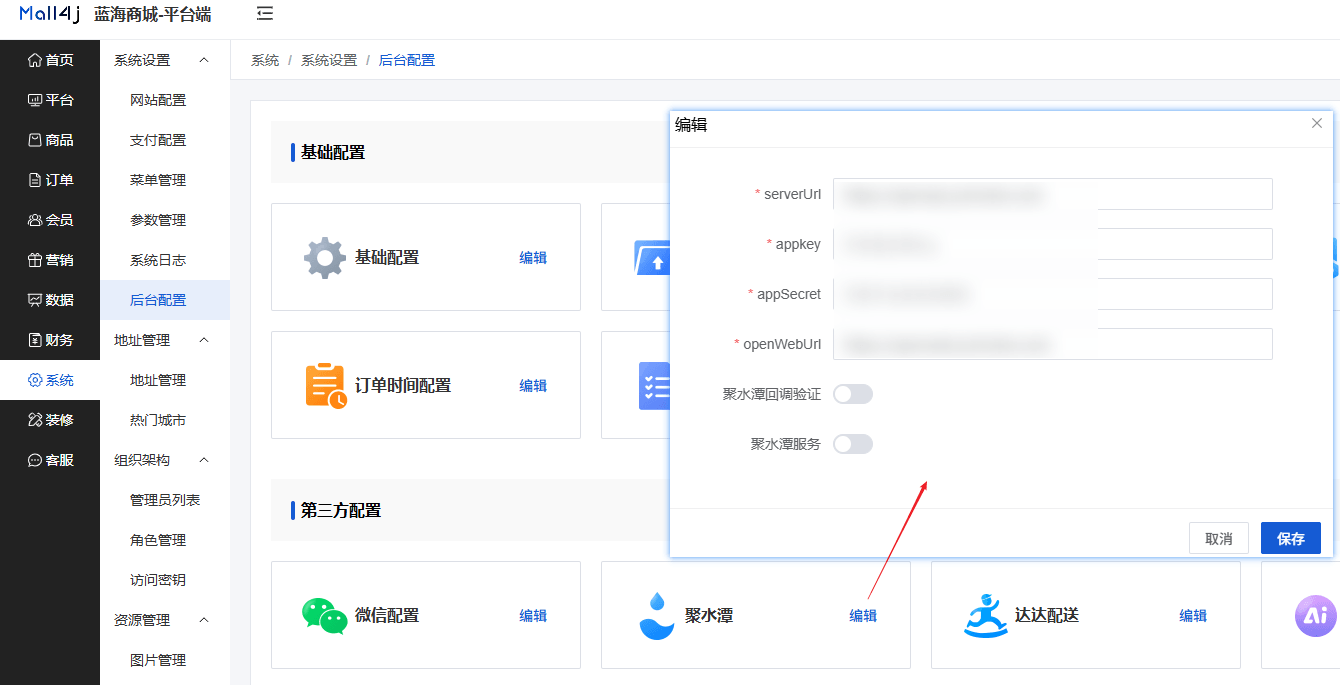The width and height of the screenshot is (1340, 685).
Task: Click the 保存 button in the dialog
Action: point(1291,538)
